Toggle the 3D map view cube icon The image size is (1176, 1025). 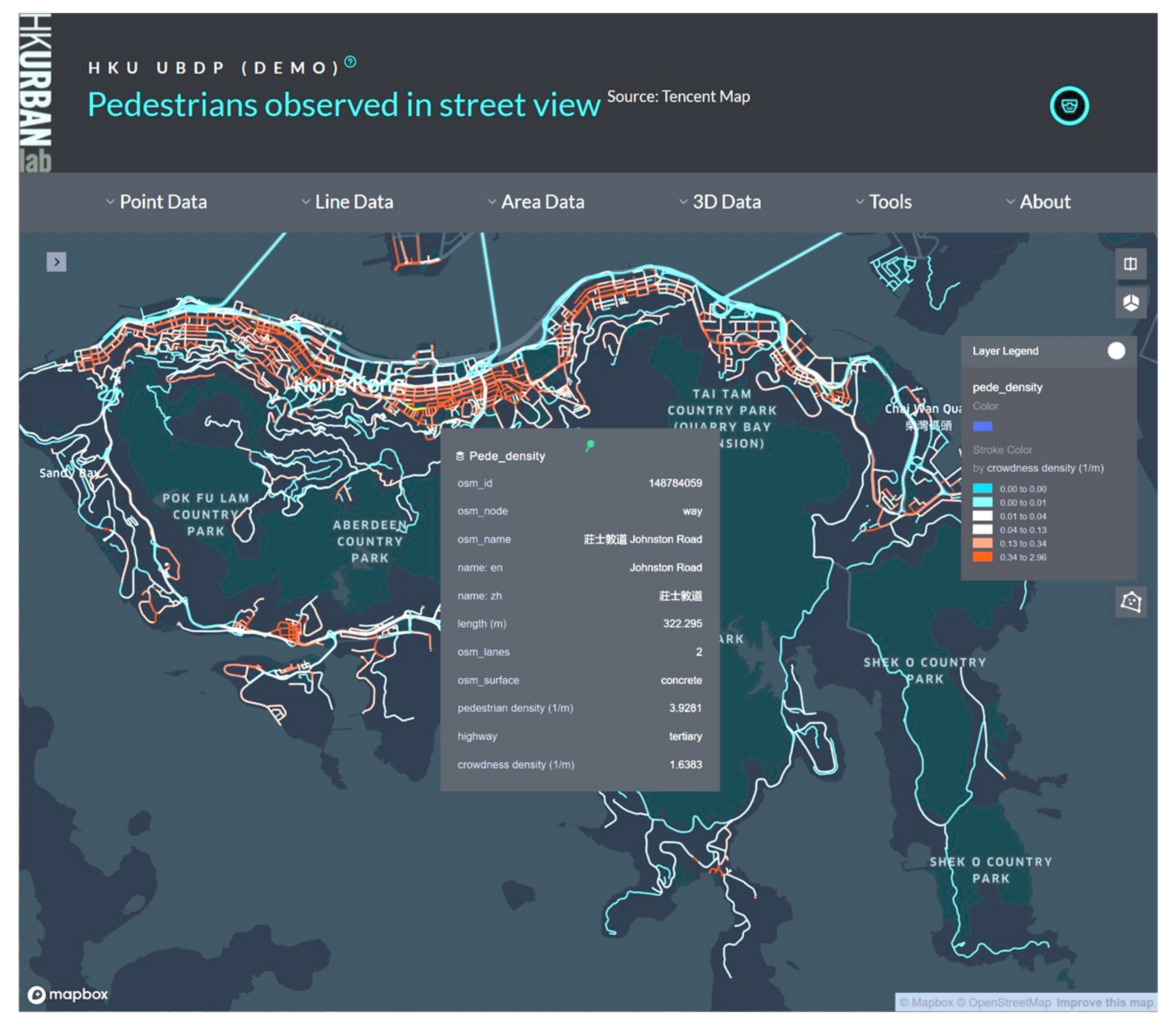[x=1130, y=303]
